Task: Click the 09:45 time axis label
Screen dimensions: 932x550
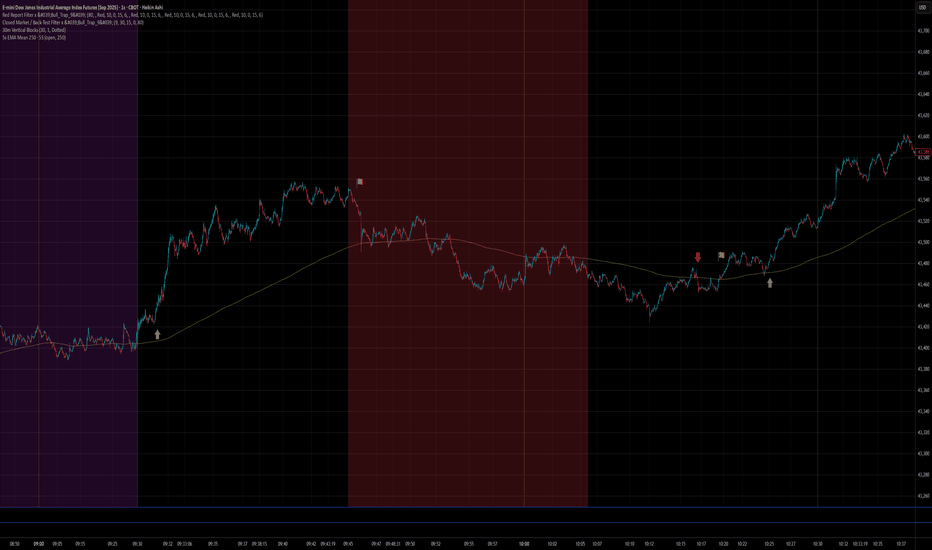Action: point(348,544)
